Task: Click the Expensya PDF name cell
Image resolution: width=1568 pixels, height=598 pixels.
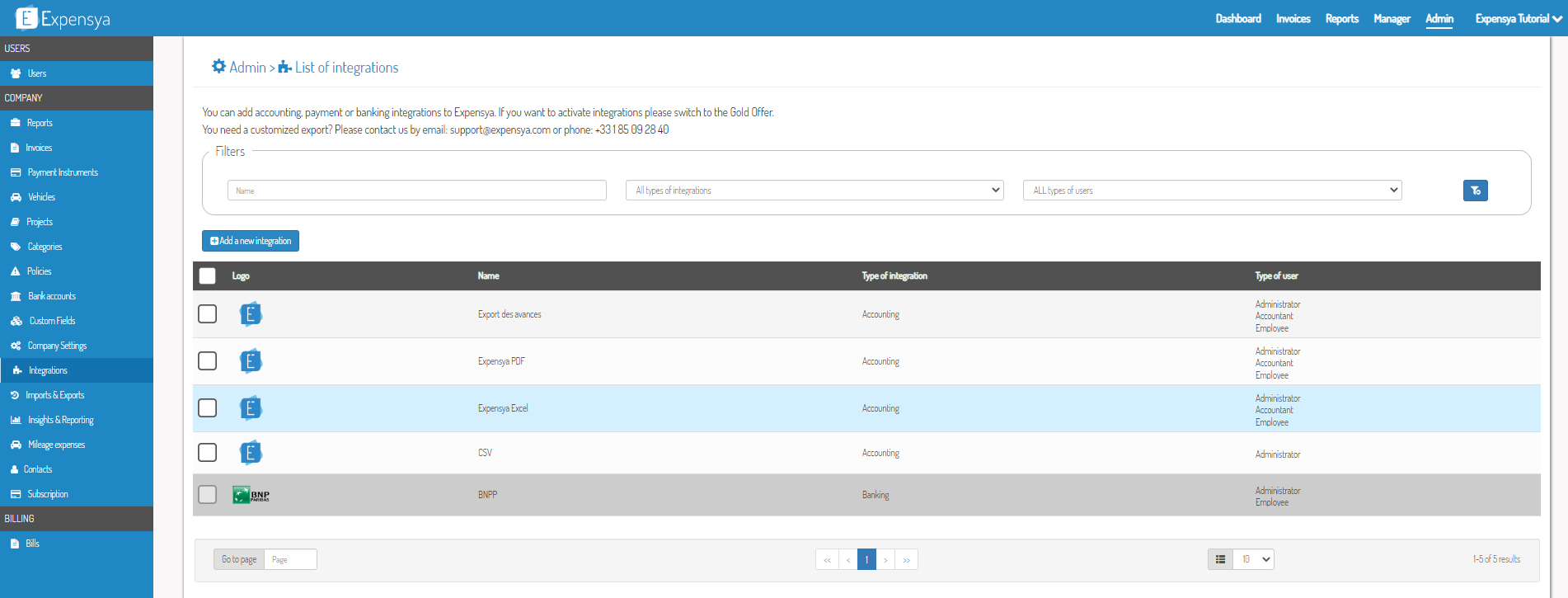Action: 501,361
